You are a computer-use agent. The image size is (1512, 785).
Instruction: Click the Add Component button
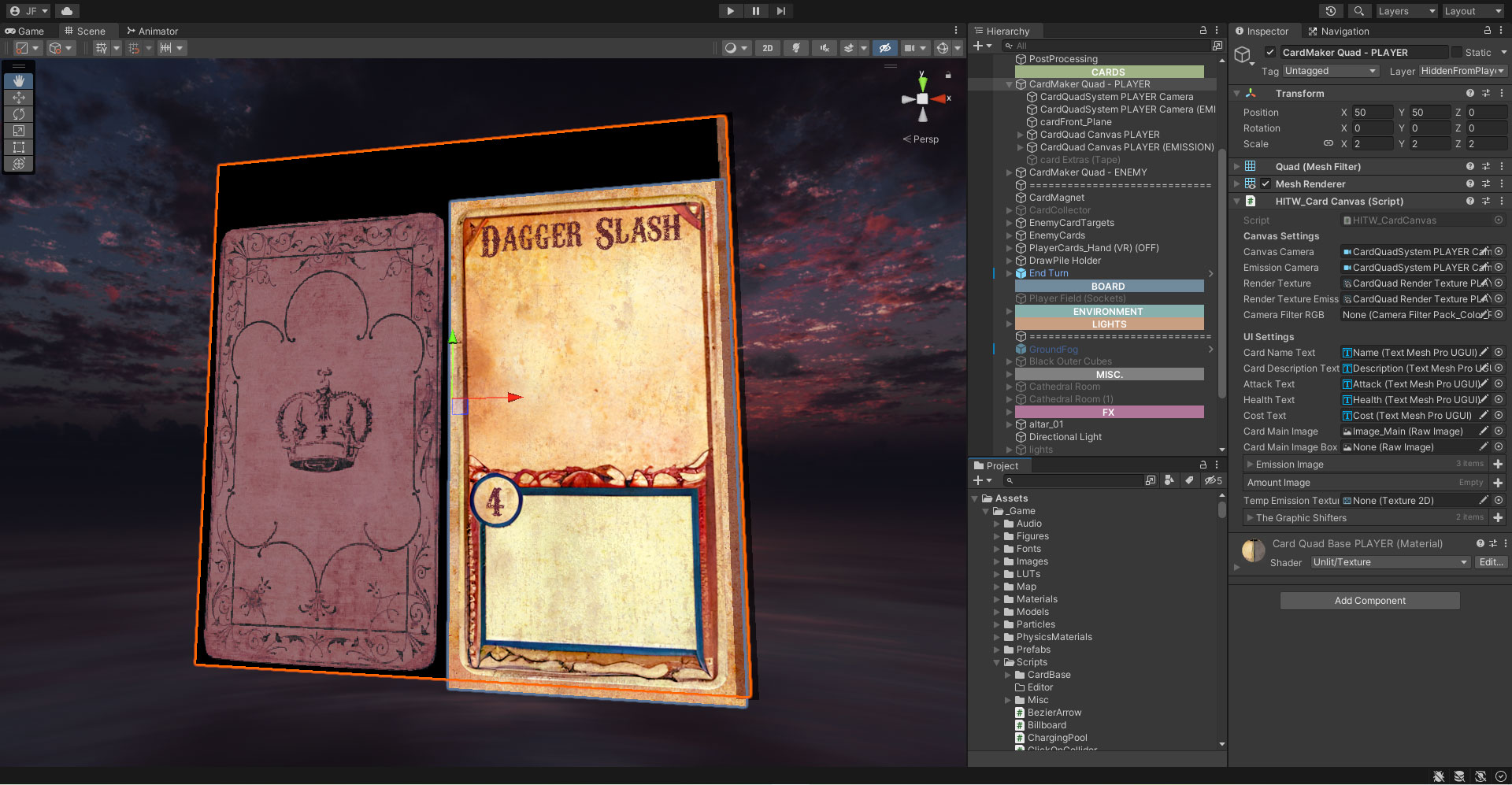coord(1369,601)
